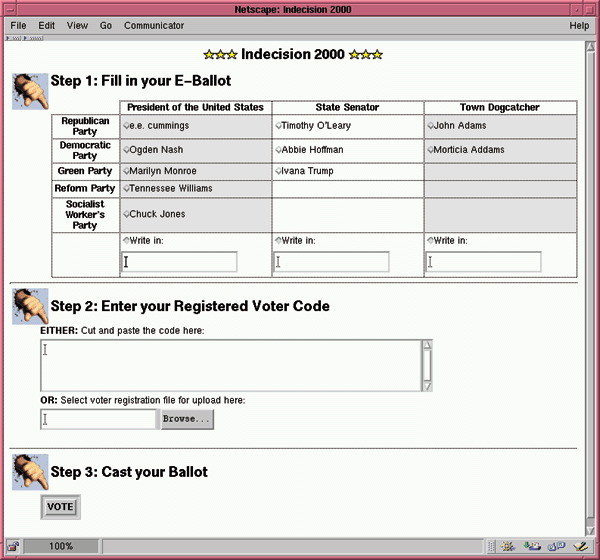Choose Abbie Hoffman for State Senator
This screenshot has height=560, width=600.
point(278,150)
